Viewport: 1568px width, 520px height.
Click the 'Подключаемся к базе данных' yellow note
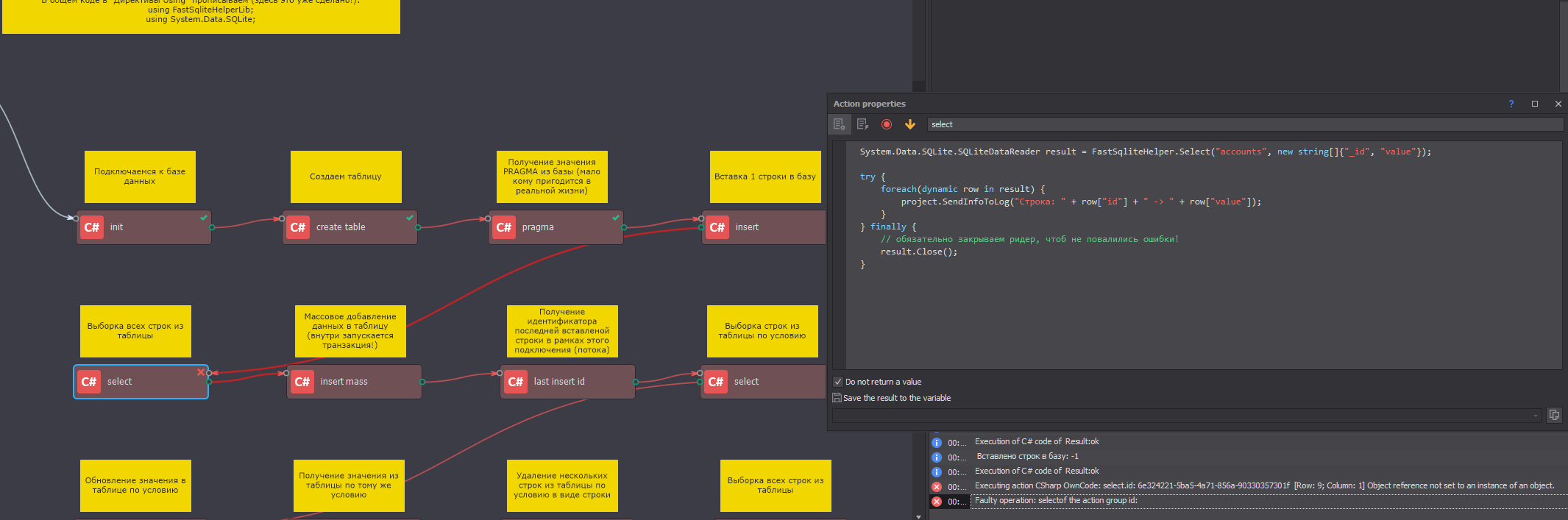pyautogui.click(x=140, y=177)
